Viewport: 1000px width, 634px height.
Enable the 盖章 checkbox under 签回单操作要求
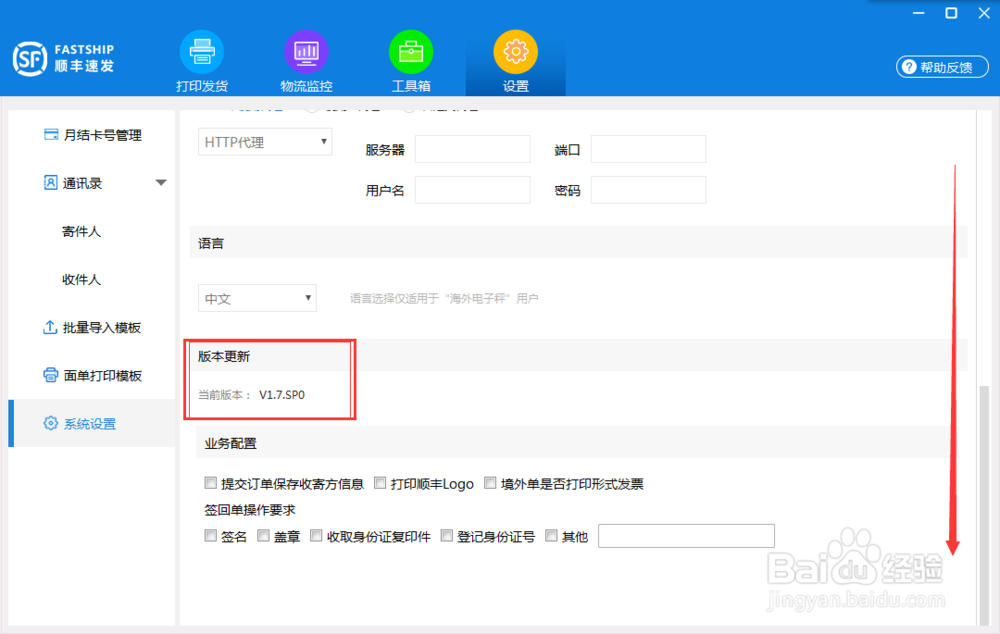(x=263, y=535)
